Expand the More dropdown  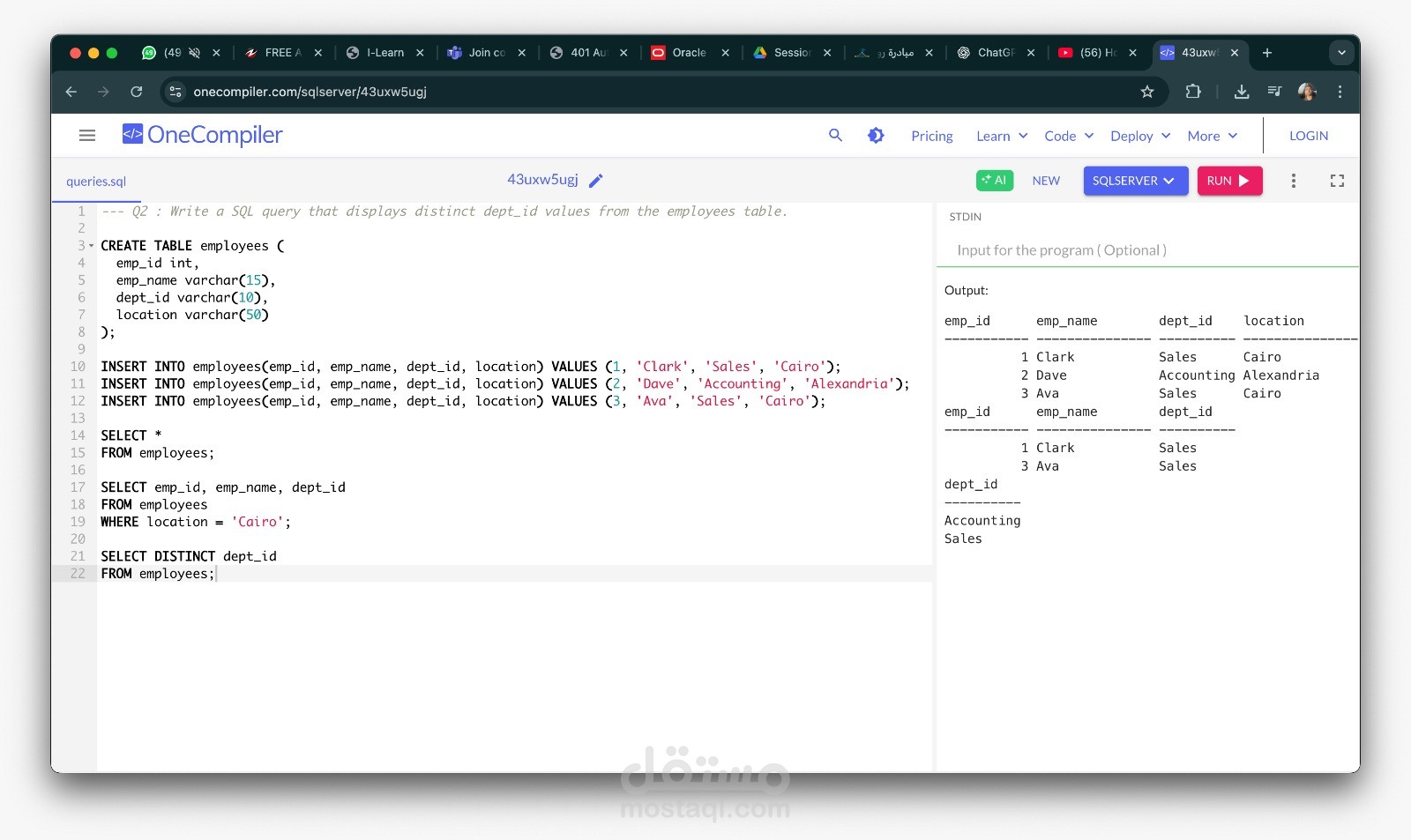pos(1213,136)
